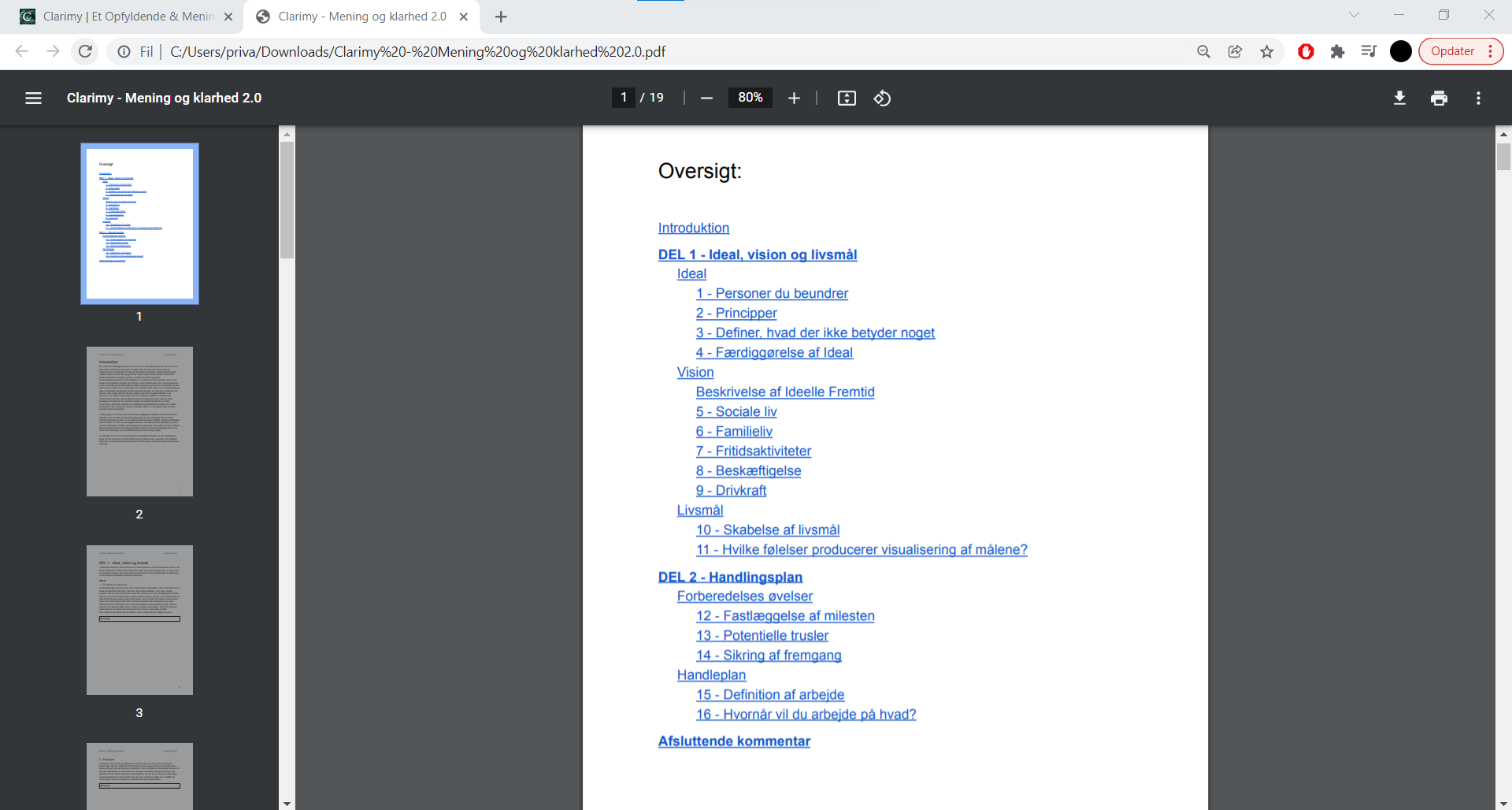Download the PDF file
This screenshot has height=810, width=1512.
(1399, 98)
